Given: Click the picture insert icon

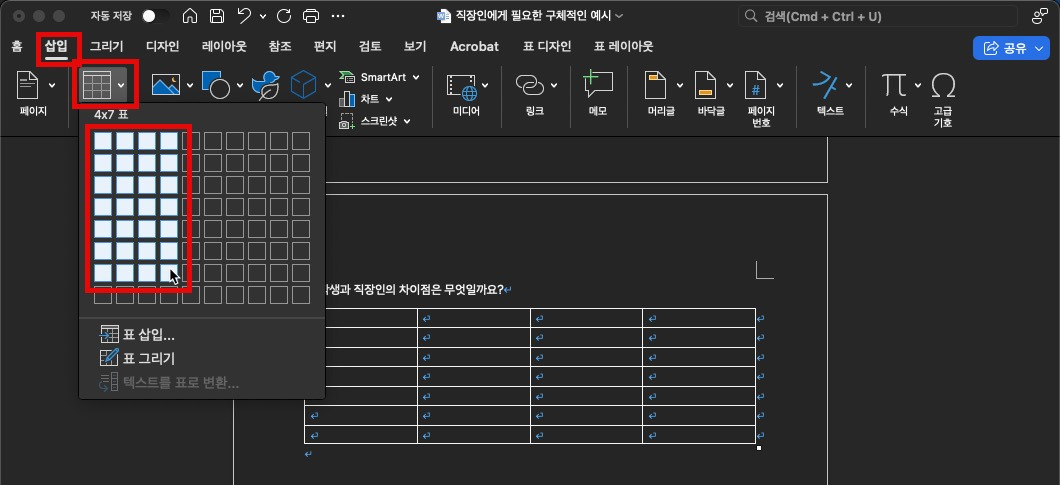Looking at the screenshot, I should coord(166,85).
